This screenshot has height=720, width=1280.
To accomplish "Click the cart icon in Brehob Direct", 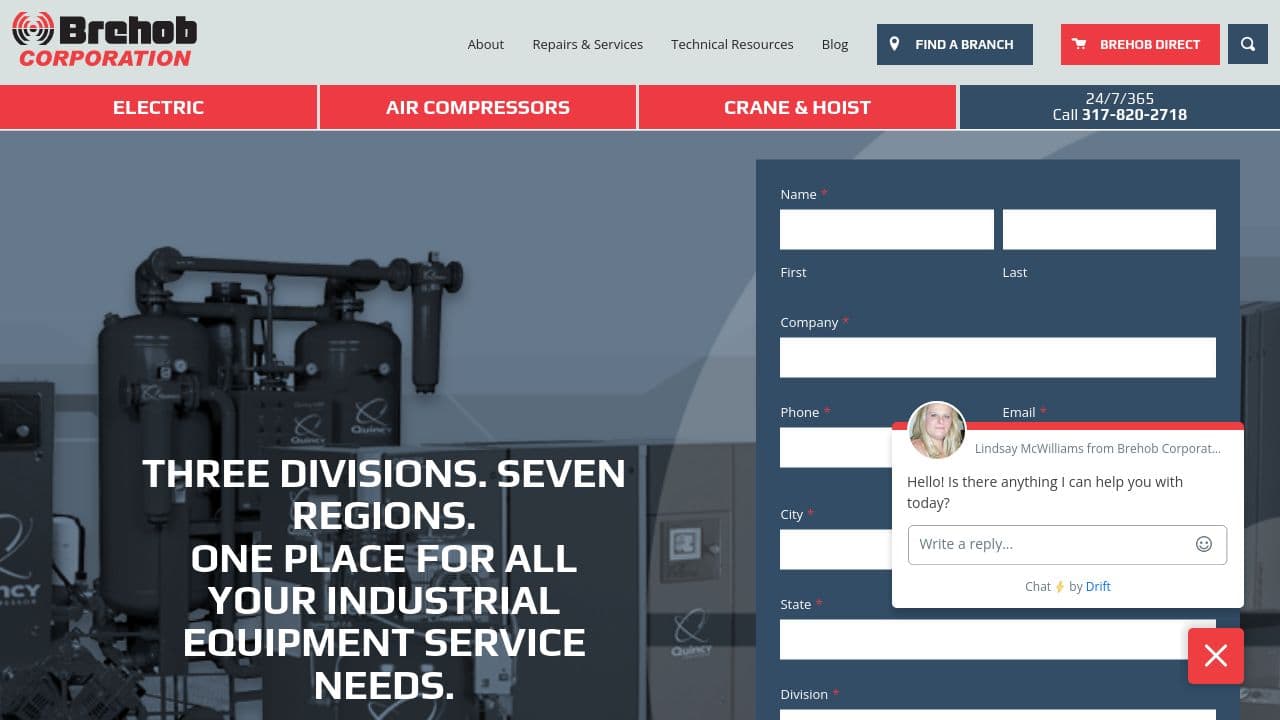I will (x=1079, y=44).
